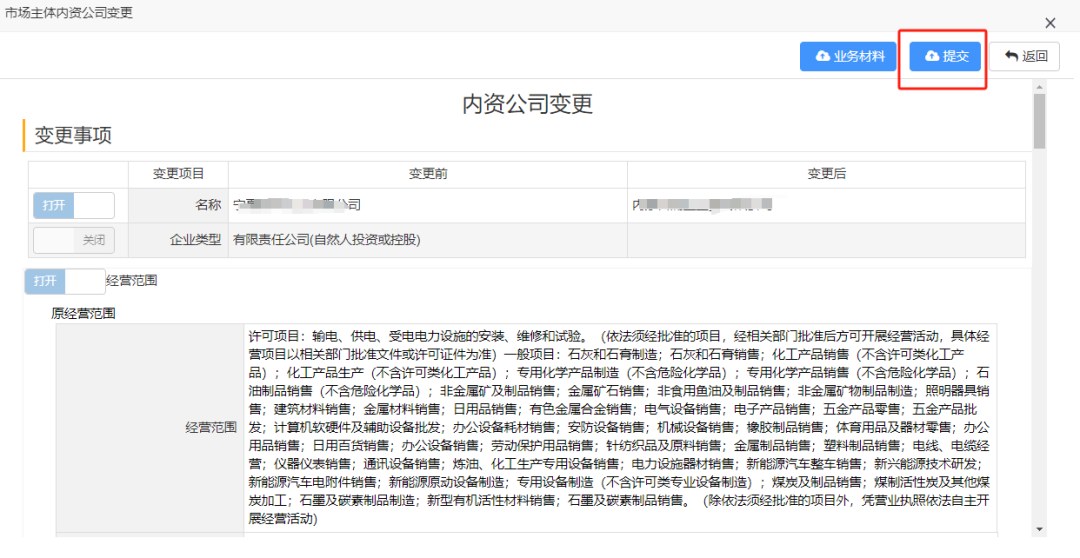The image size is (1080, 558).
Task: Submit the form with 提交 button
Action: pos(945,56)
